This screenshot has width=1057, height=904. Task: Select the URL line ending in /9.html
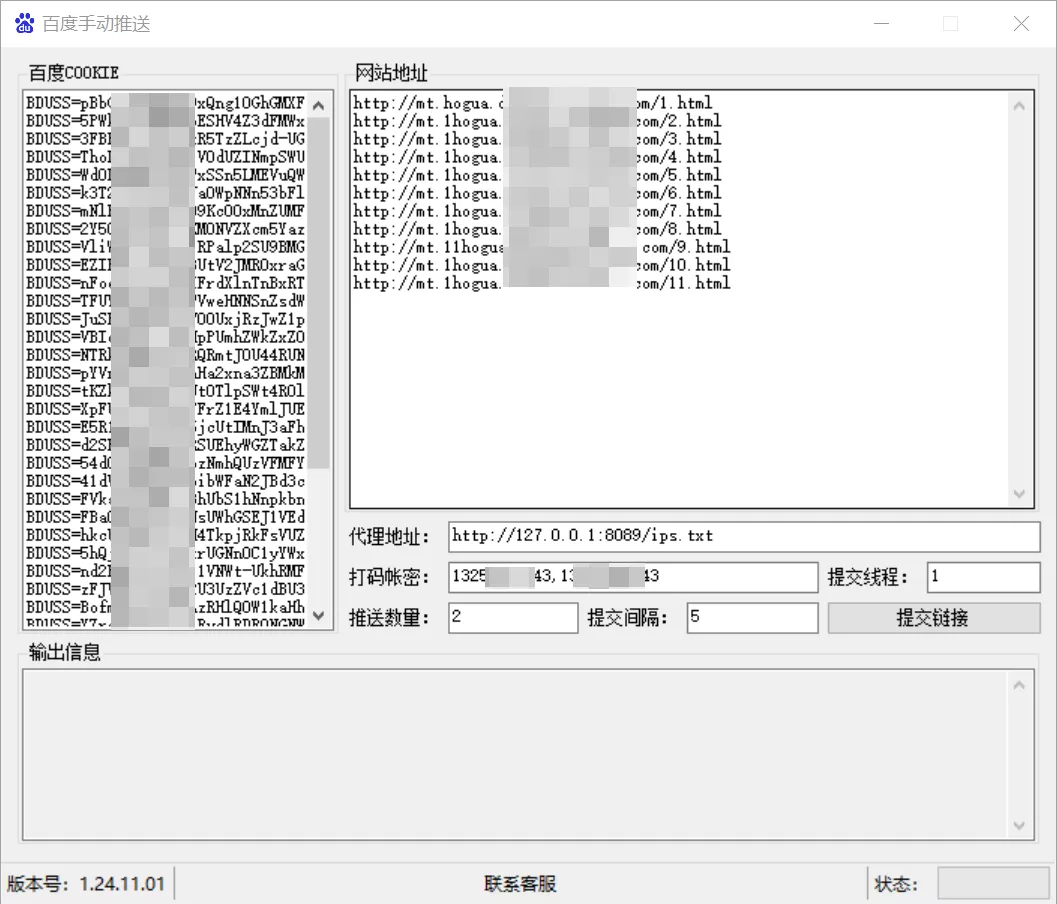pyautogui.click(x=542, y=247)
